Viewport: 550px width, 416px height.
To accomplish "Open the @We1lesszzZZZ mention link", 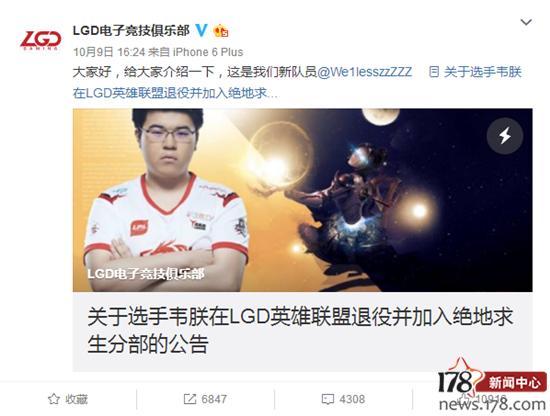I will [364, 72].
